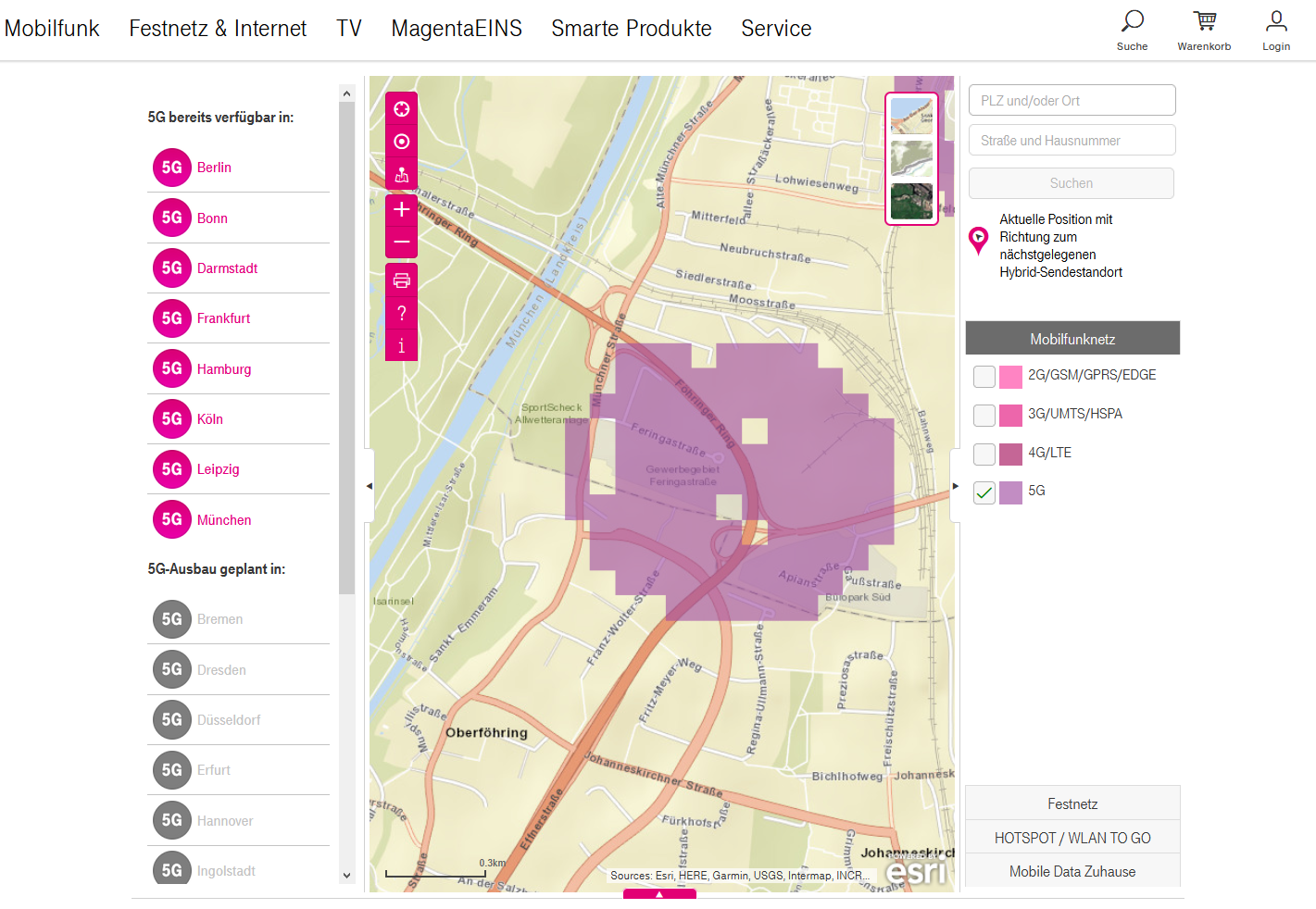The image size is (1316, 909).
Task: Click grey 5G badge next to Erfurt
Action: coord(172,770)
